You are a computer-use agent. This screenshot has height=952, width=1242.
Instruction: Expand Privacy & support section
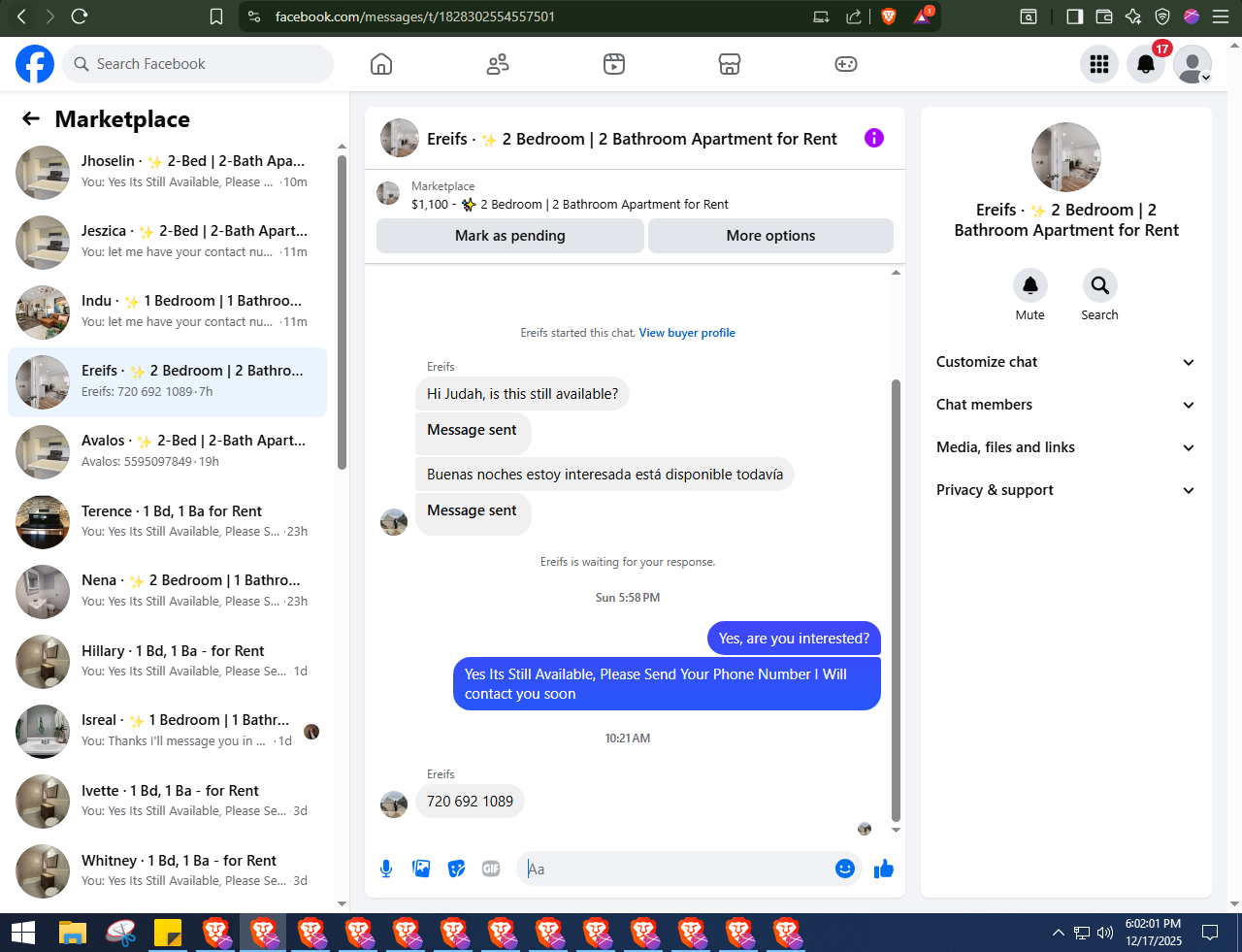point(1065,490)
